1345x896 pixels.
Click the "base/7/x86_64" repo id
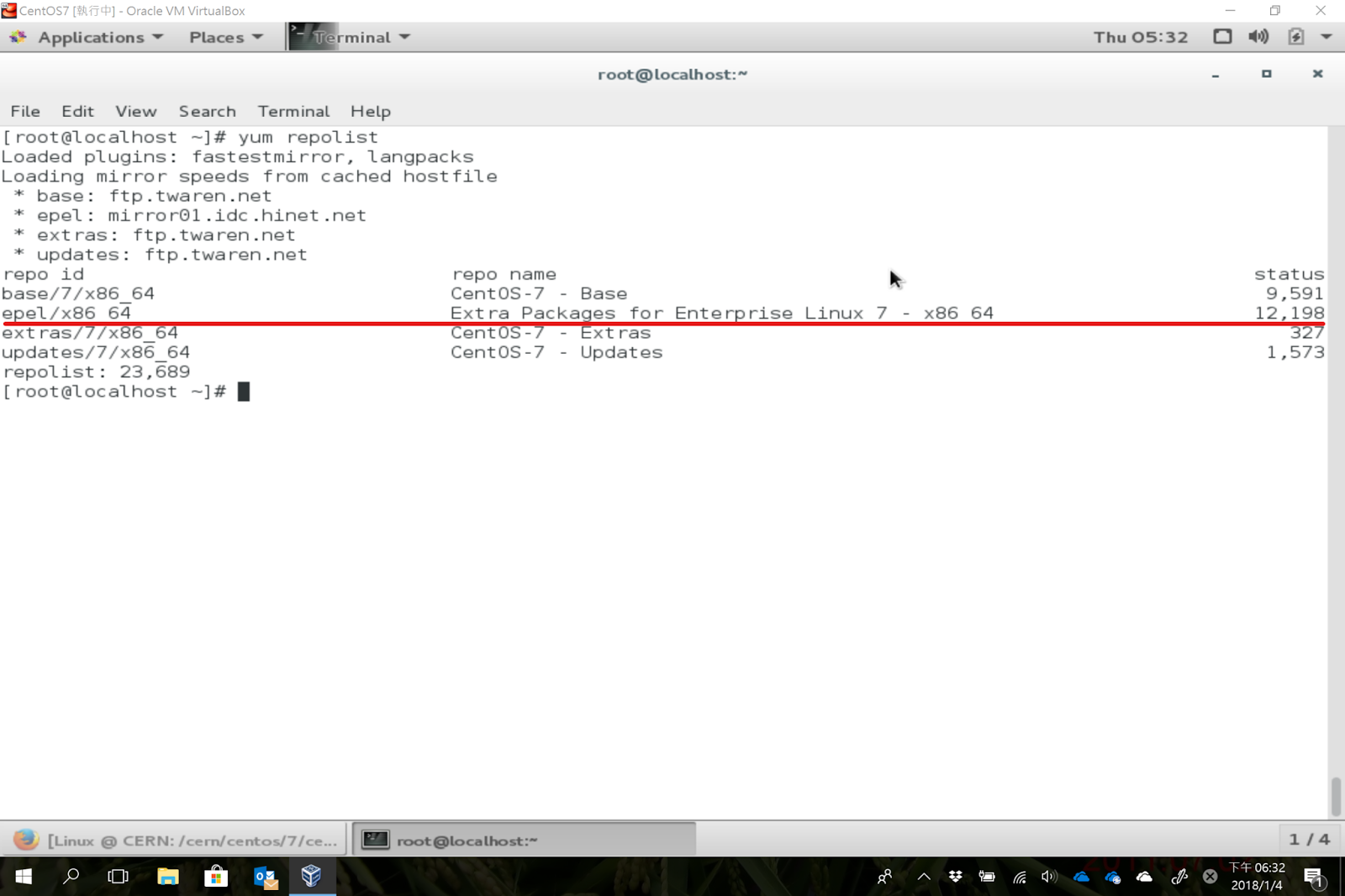coord(78,293)
